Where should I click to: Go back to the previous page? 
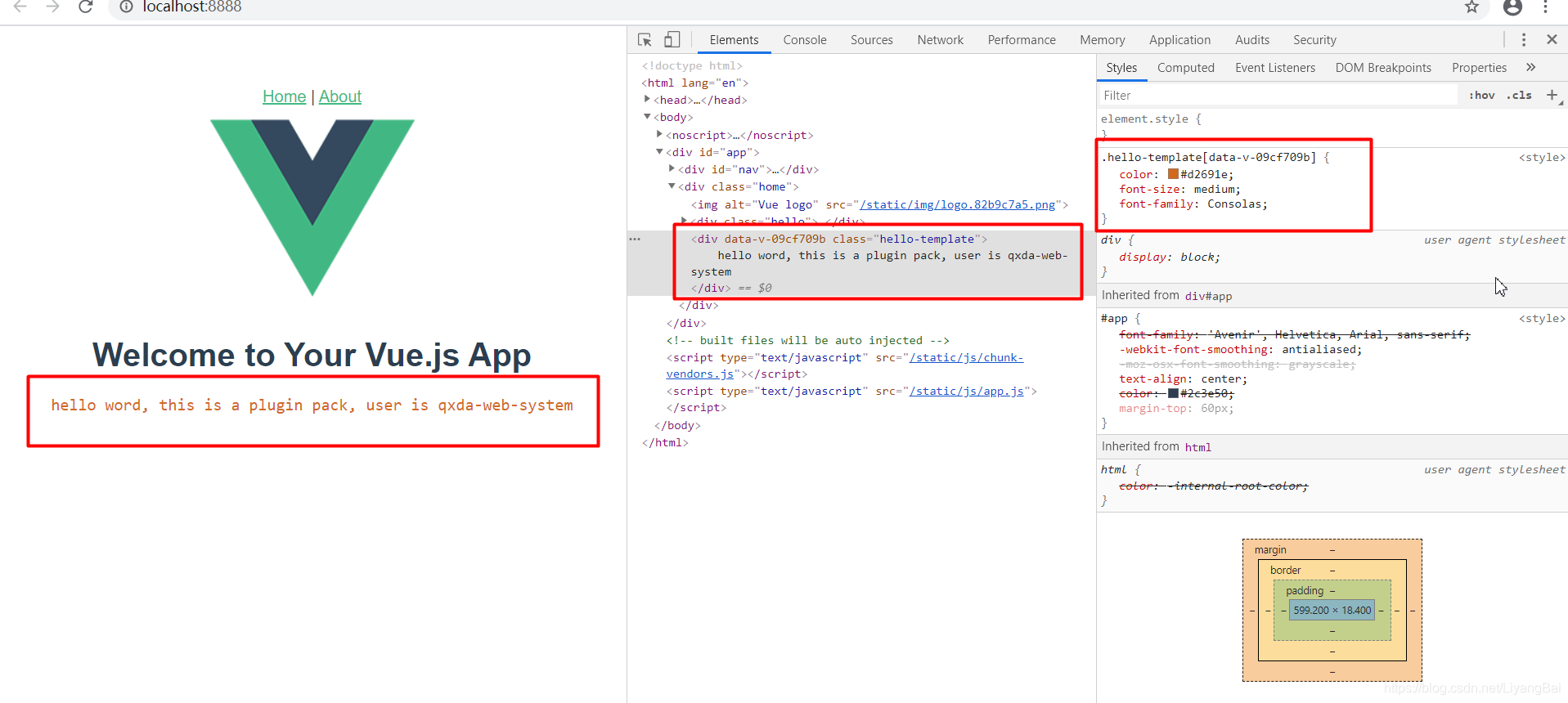coord(20,7)
